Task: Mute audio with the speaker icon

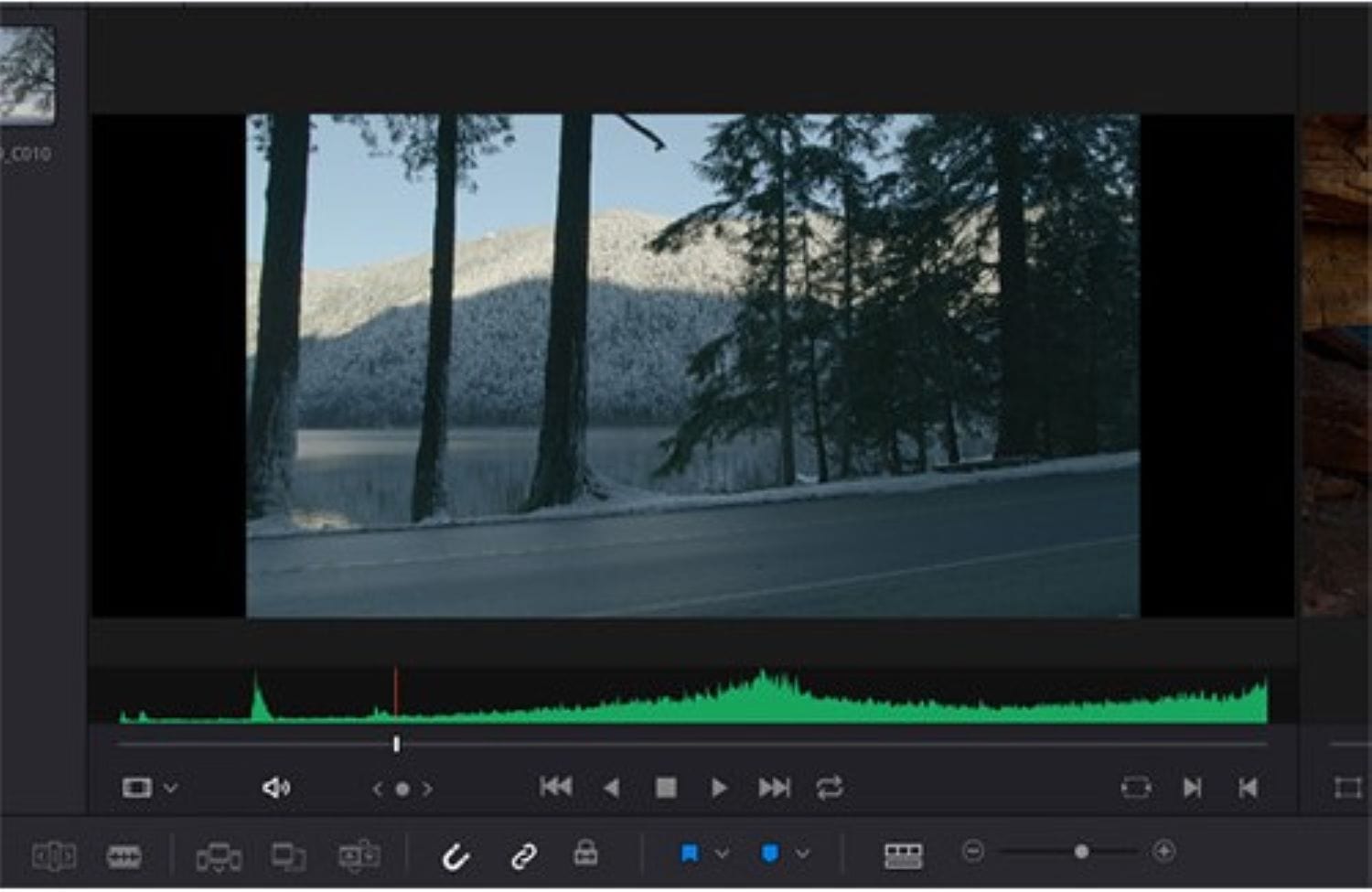Action: [275, 788]
